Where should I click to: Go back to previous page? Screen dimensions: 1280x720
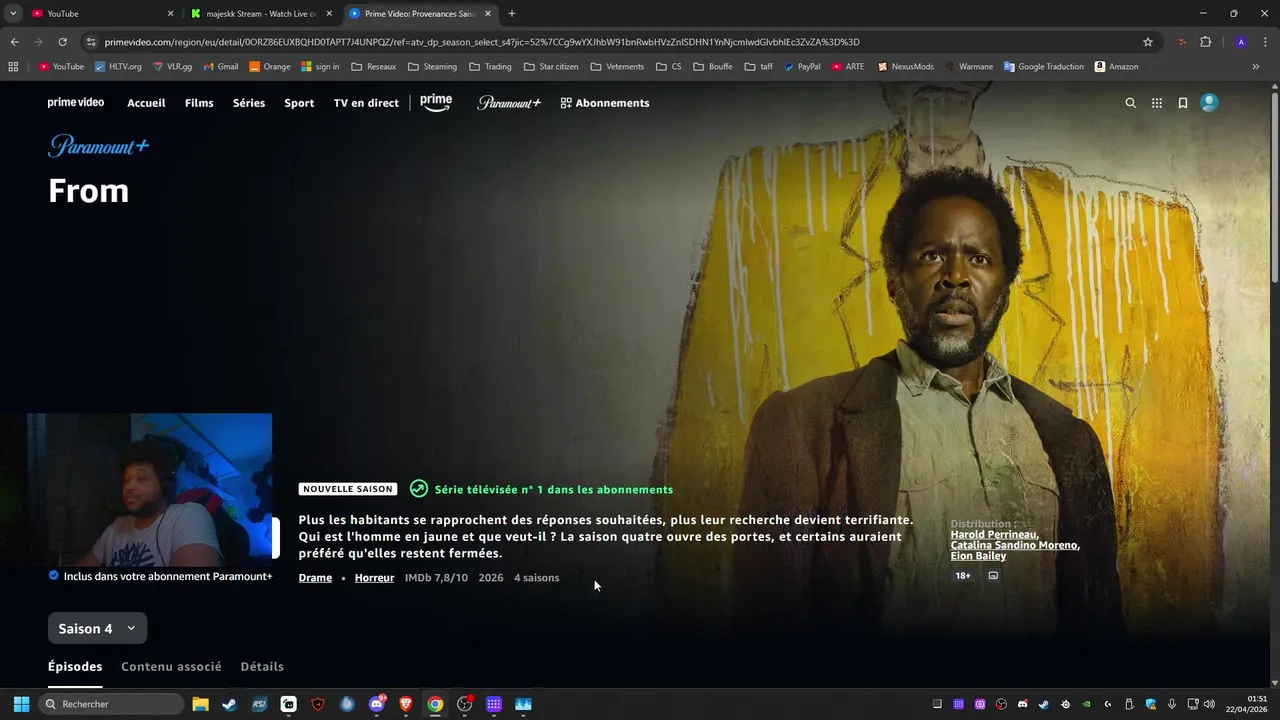coord(14,42)
